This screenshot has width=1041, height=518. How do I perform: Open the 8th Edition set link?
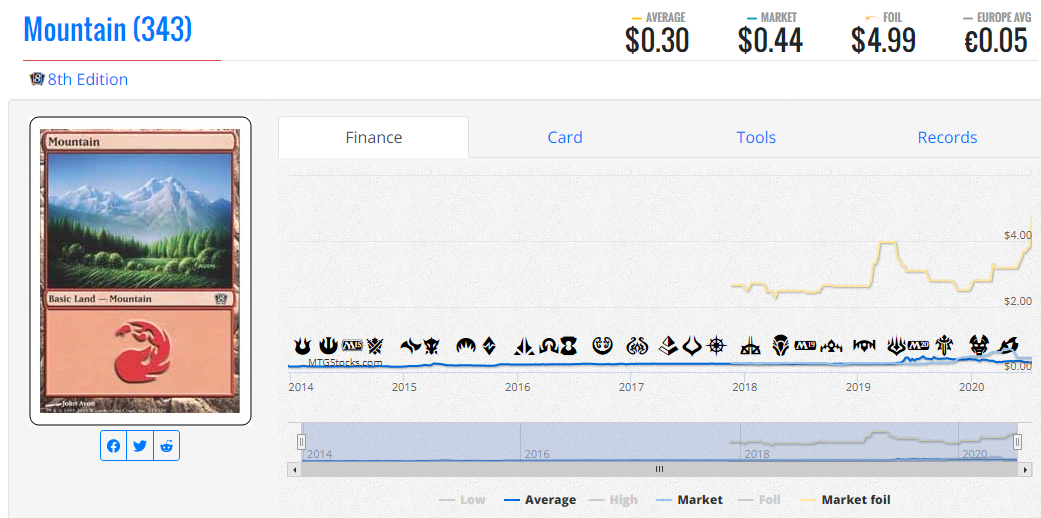pyautogui.click(x=88, y=80)
